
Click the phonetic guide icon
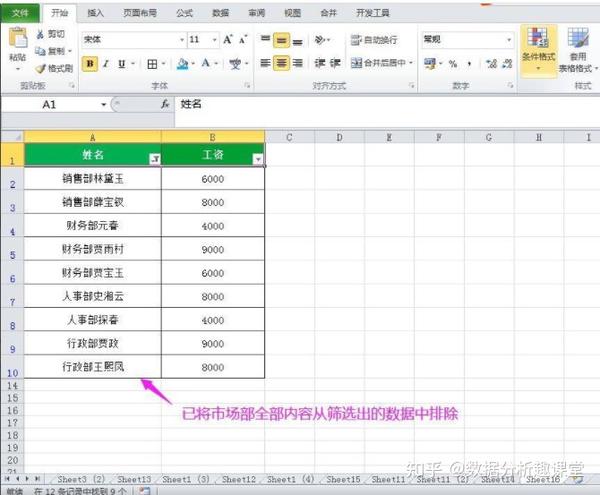[x=235, y=64]
